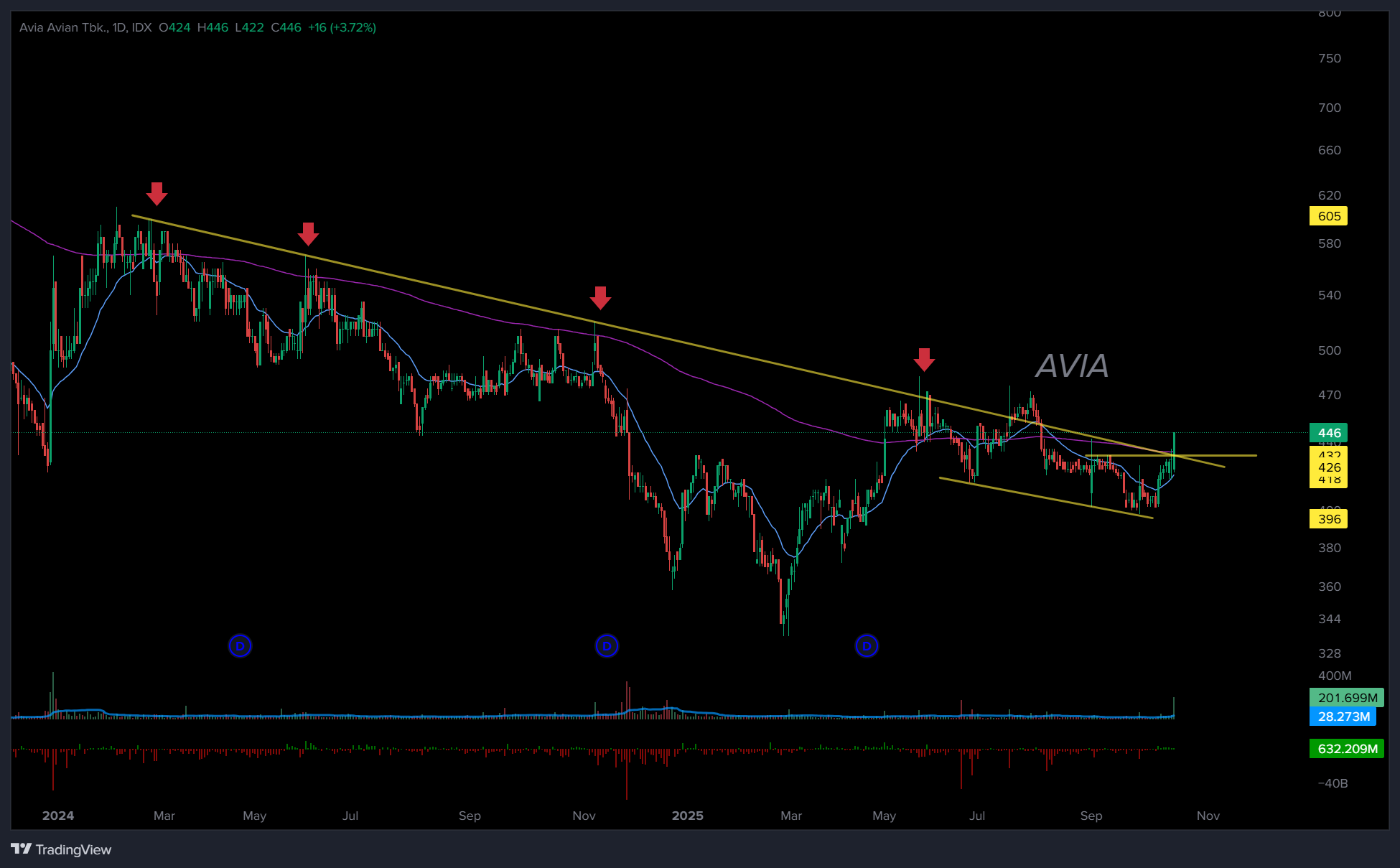1400x868 pixels.
Task: Open the dividend marker below May 2024
Action: pos(240,646)
